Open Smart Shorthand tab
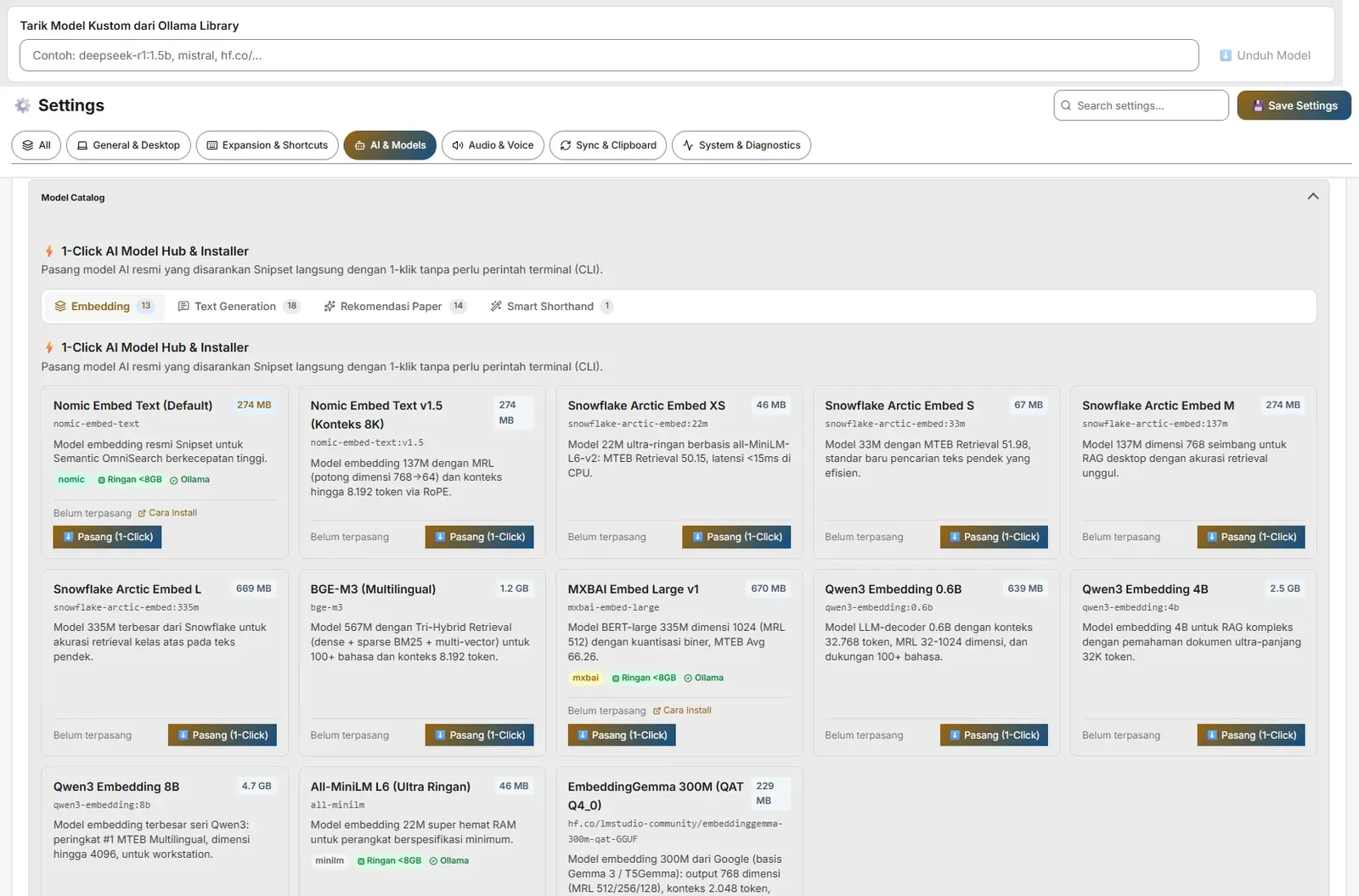The image size is (1359, 896). coord(551,307)
